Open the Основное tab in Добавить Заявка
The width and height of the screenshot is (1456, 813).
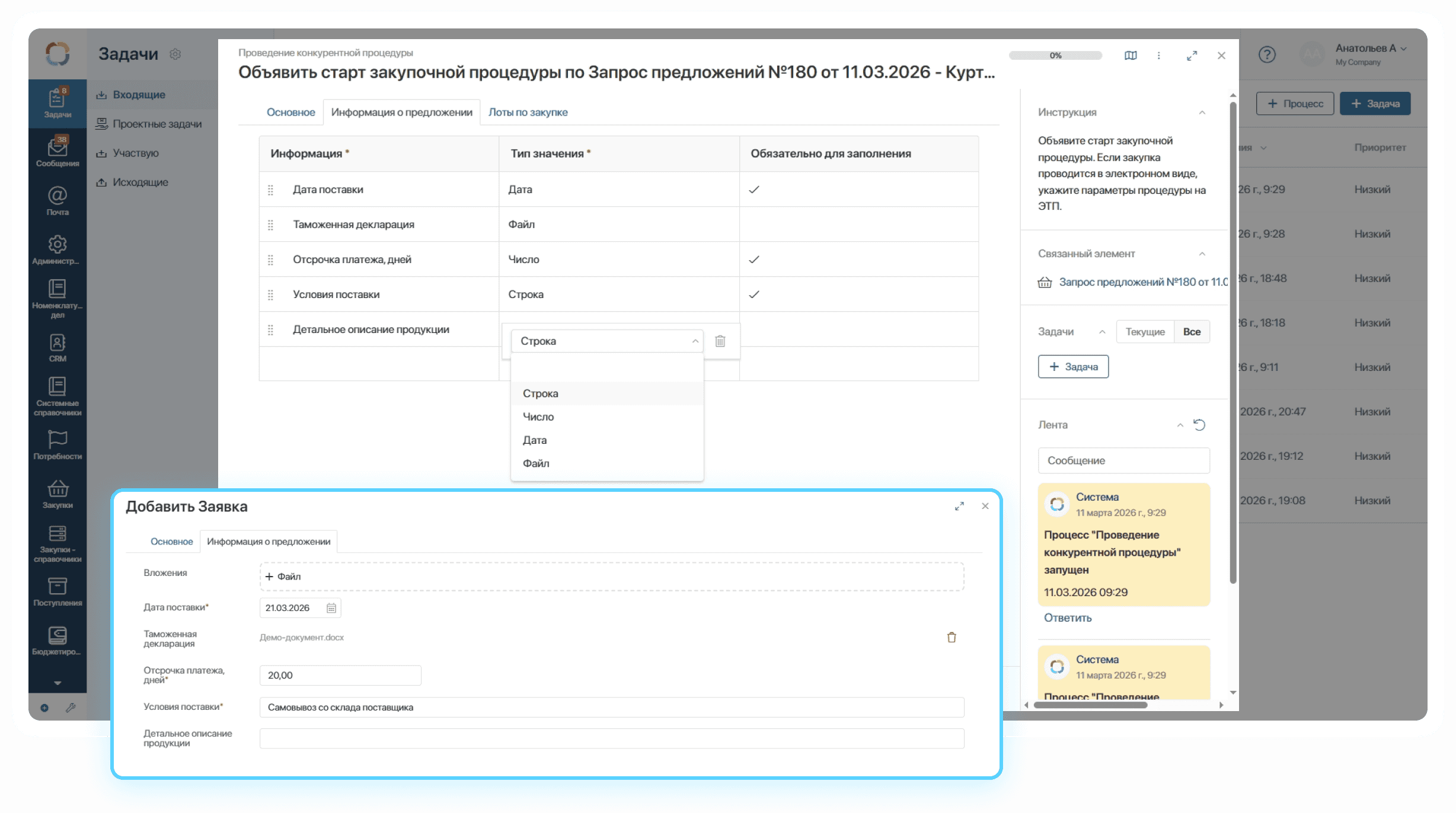click(x=171, y=541)
